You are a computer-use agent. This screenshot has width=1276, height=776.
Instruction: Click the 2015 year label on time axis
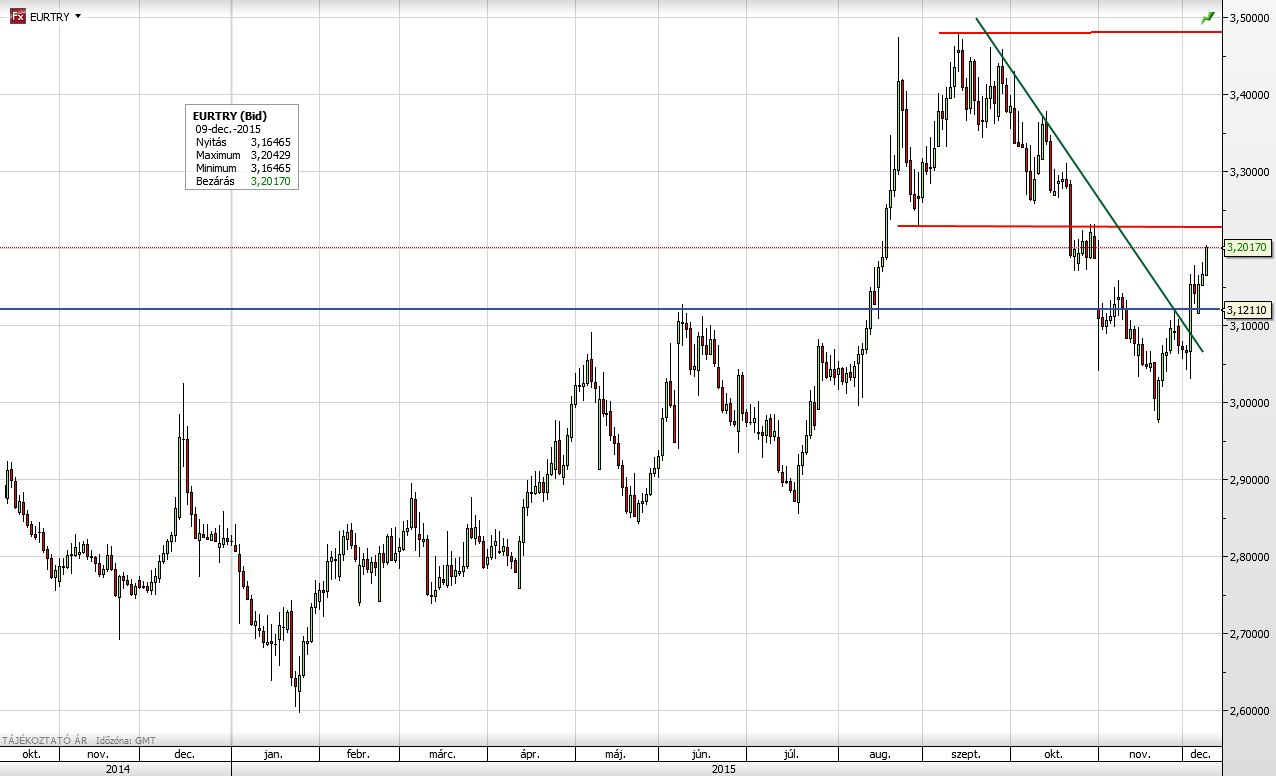point(724,769)
